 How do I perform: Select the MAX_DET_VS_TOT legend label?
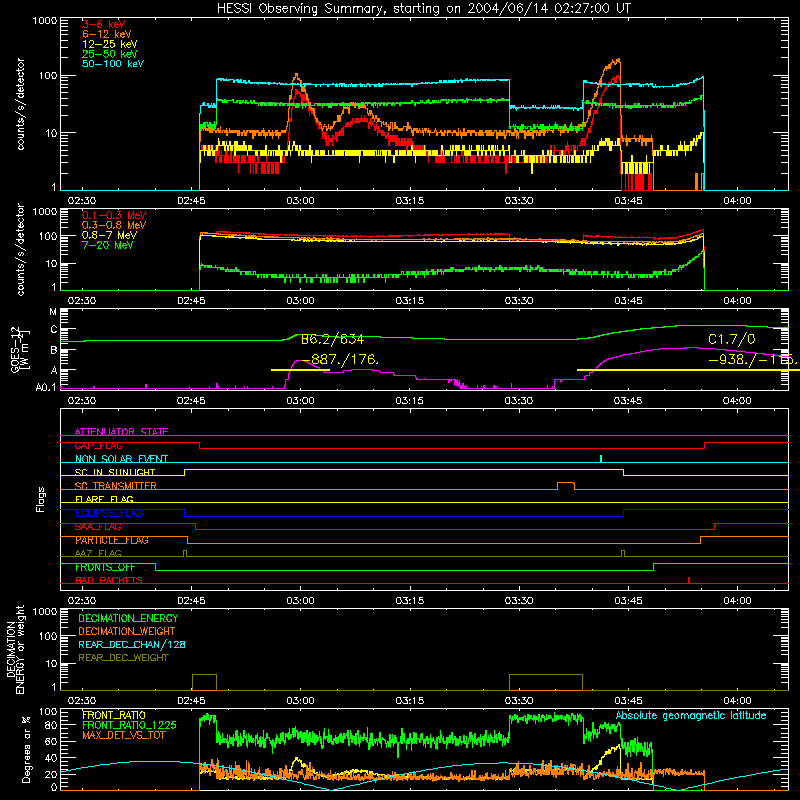coord(123,735)
